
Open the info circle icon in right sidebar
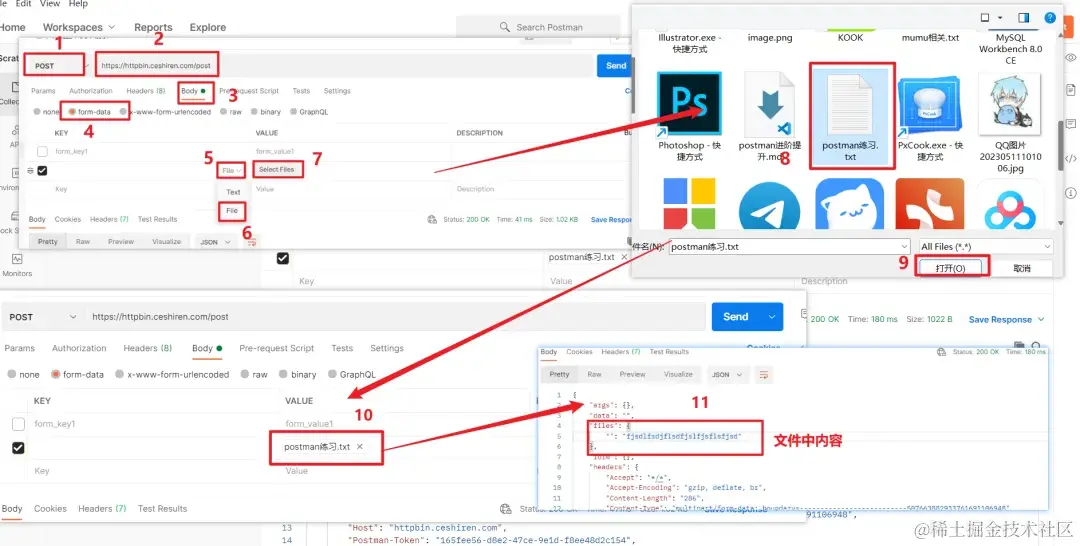click(1070, 193)
